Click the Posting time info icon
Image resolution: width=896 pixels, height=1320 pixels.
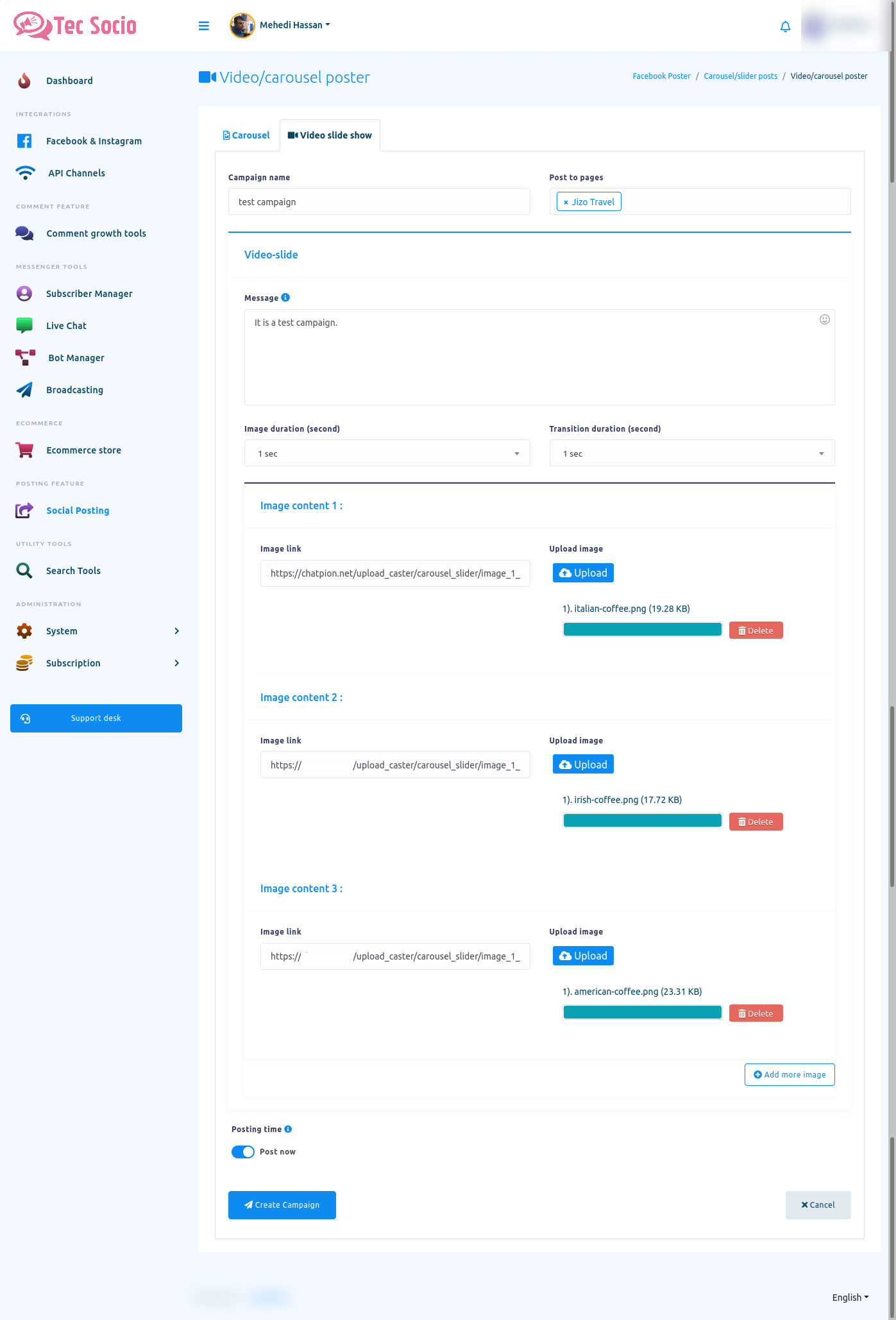point(288,1129)
